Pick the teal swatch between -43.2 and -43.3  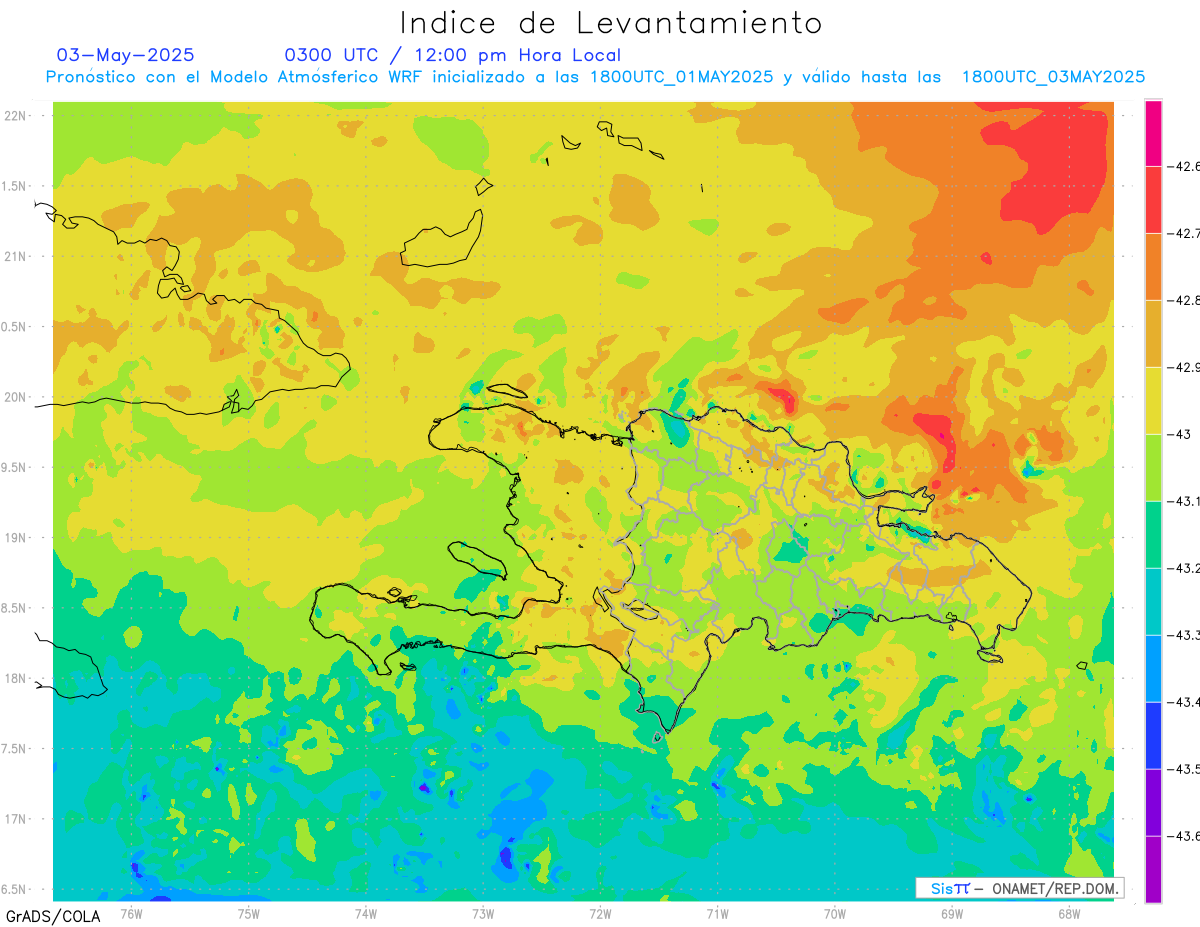point(1153,601)
